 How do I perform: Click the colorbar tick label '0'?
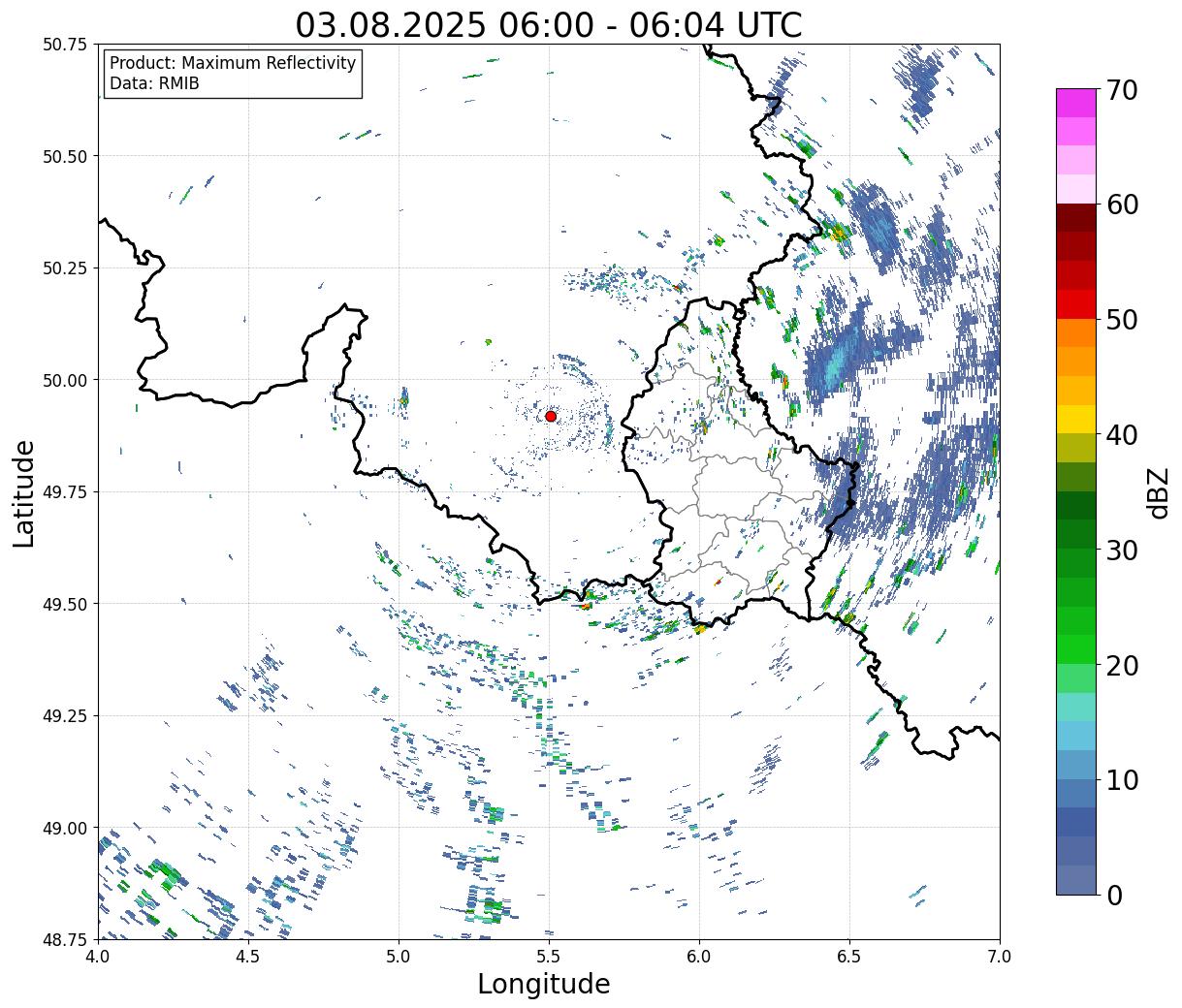[1113, 896]
